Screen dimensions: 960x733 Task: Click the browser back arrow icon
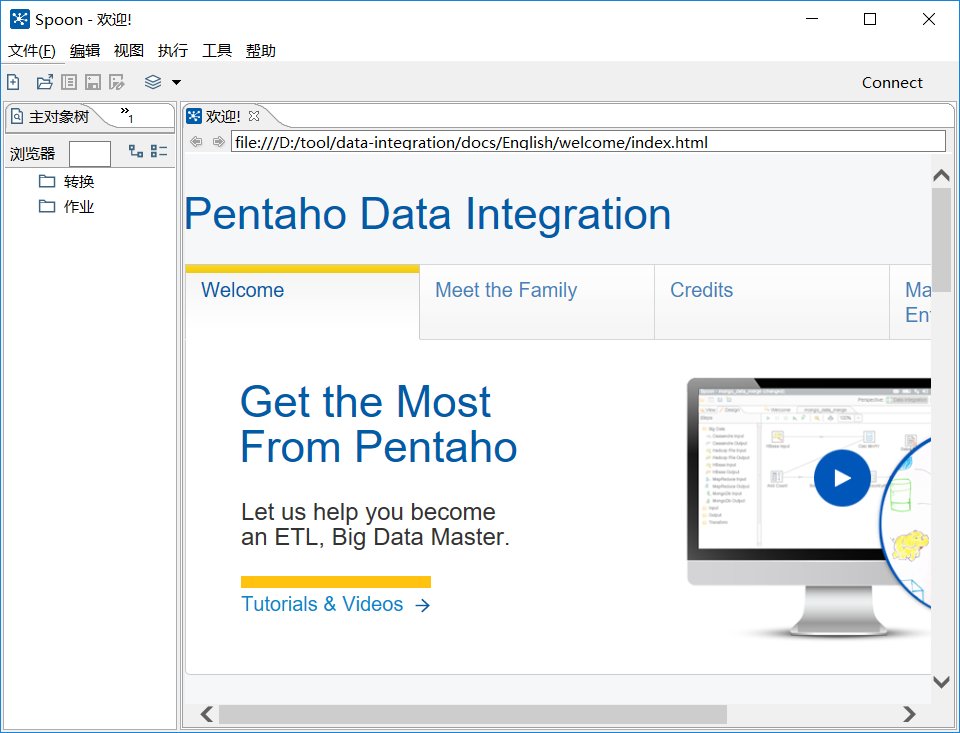pos(196,142)
